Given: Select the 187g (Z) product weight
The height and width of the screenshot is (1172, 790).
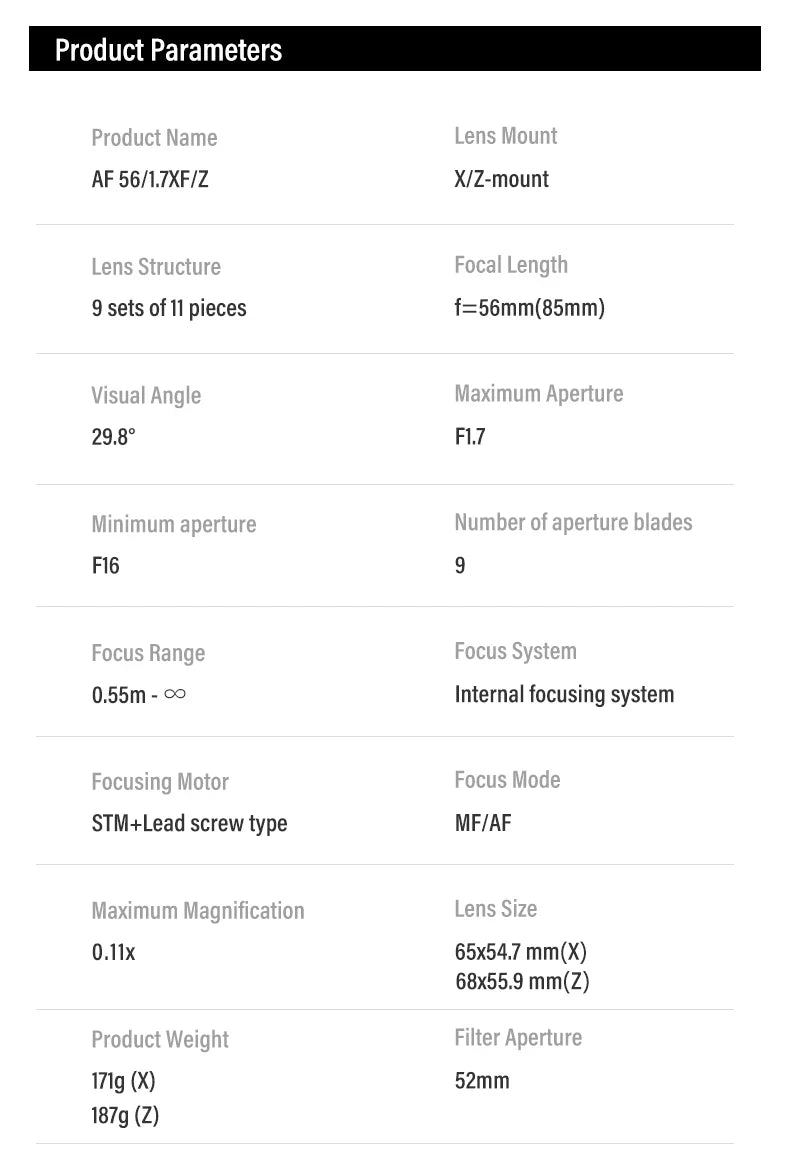Looking at the screenshot, I should pyautogui.click(x=125, y=1115).
